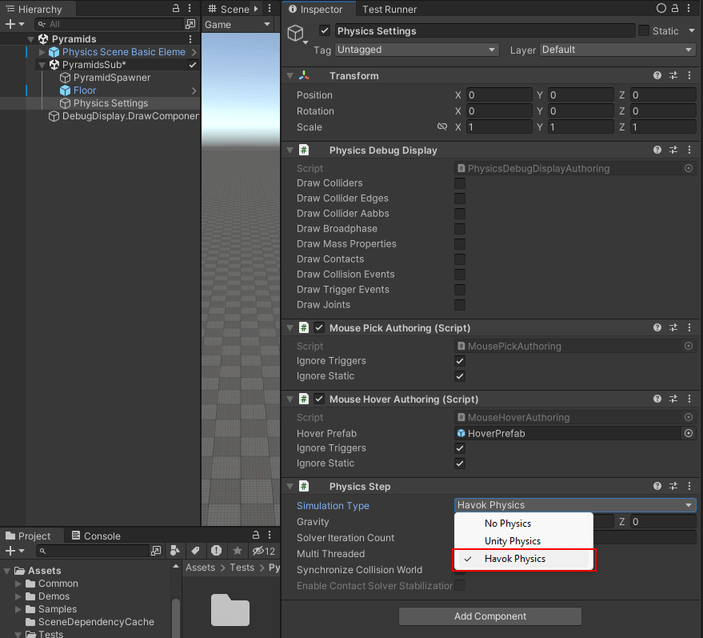Screen dimensions: 703x638
Task: Click the Position X input field
Action: click(499, 95)
